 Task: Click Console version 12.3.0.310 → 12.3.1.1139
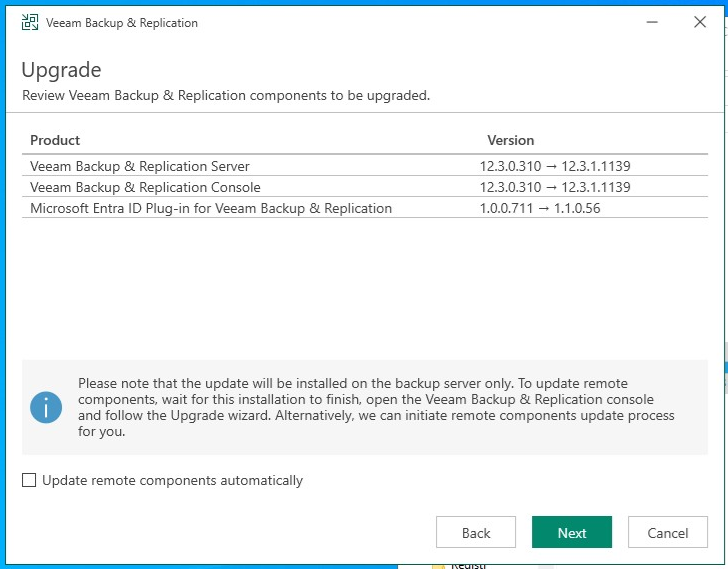point(555,187)
